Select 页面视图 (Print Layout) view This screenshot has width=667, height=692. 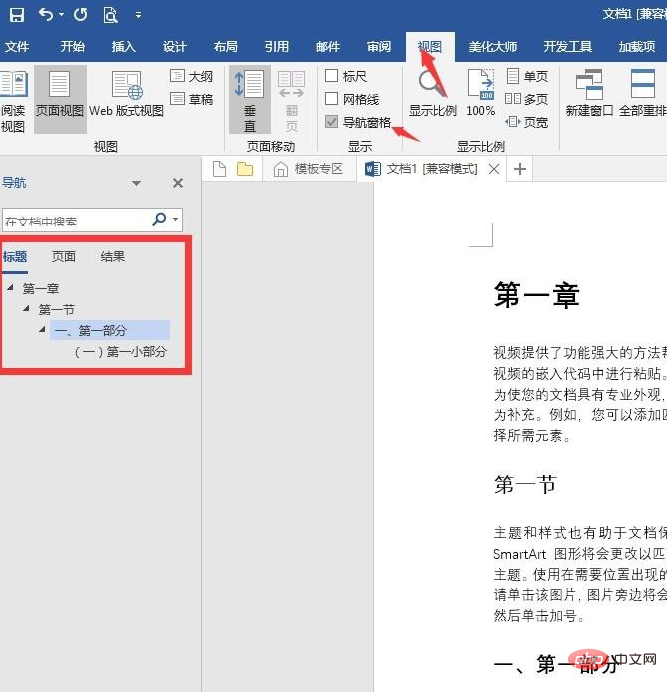60,93
